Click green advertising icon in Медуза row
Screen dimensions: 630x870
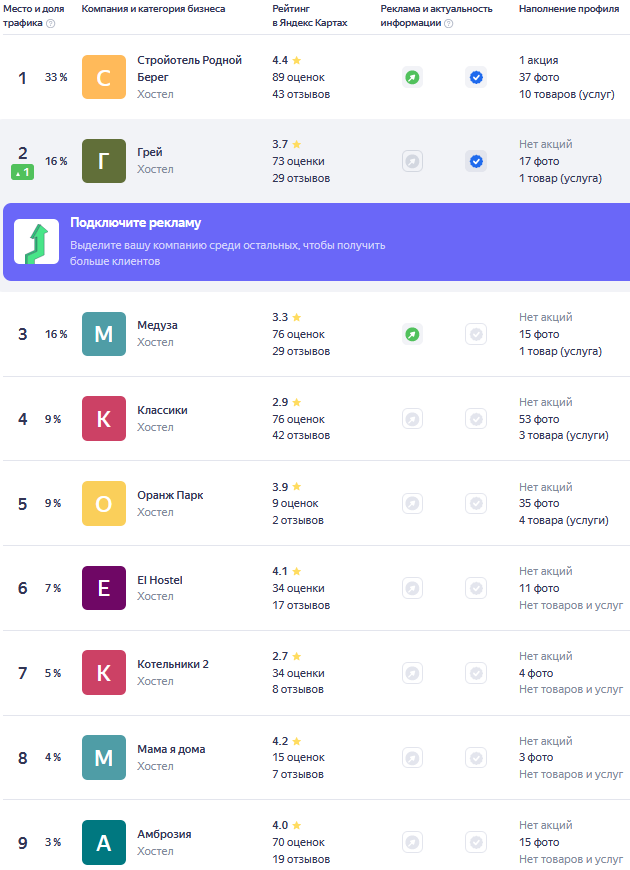(412, 334)
